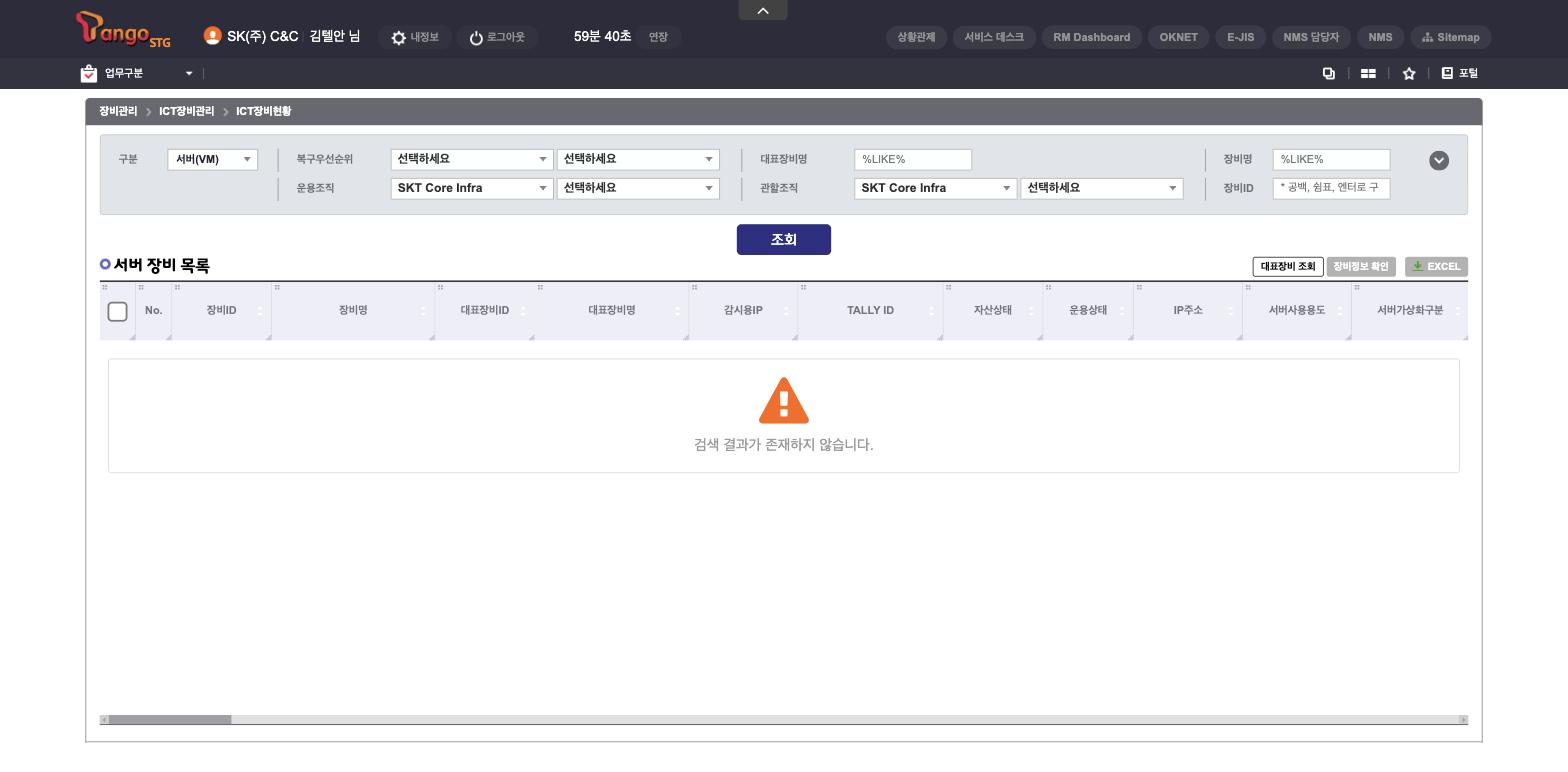Click the 조회 search button

[x=784, y=239]
